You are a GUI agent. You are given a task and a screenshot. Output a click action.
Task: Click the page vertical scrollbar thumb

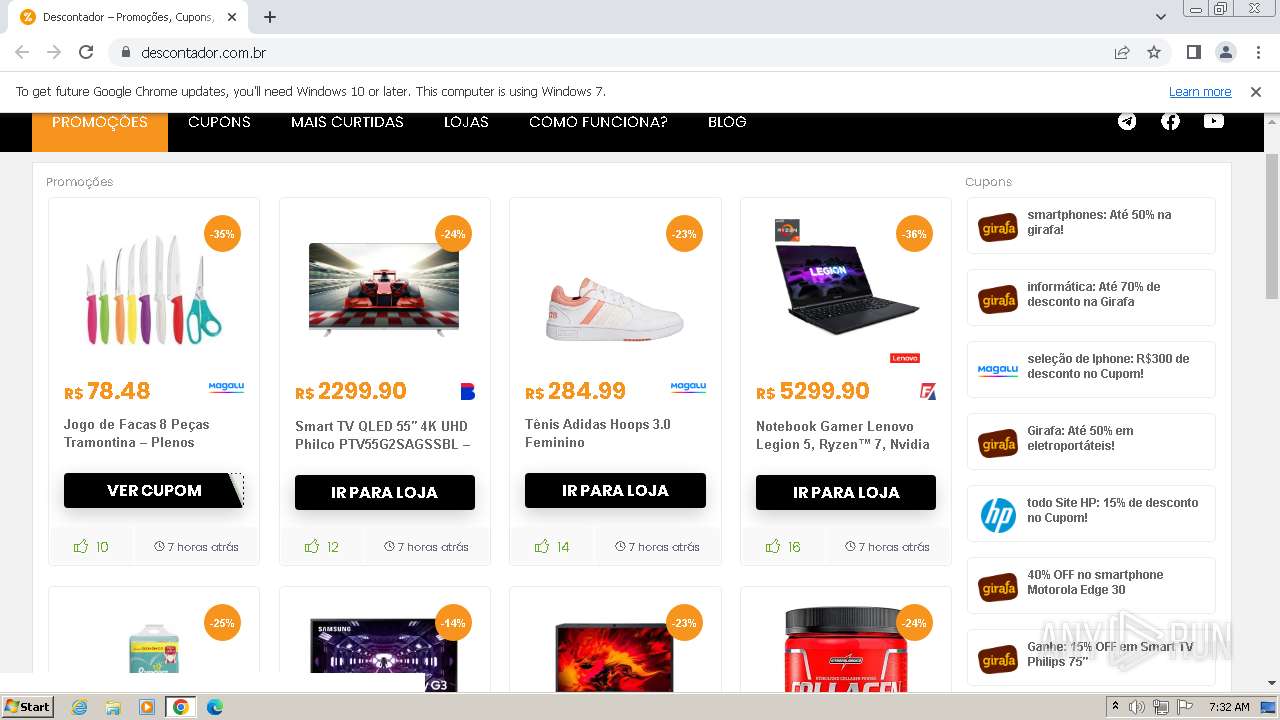tap(1272, 226)
